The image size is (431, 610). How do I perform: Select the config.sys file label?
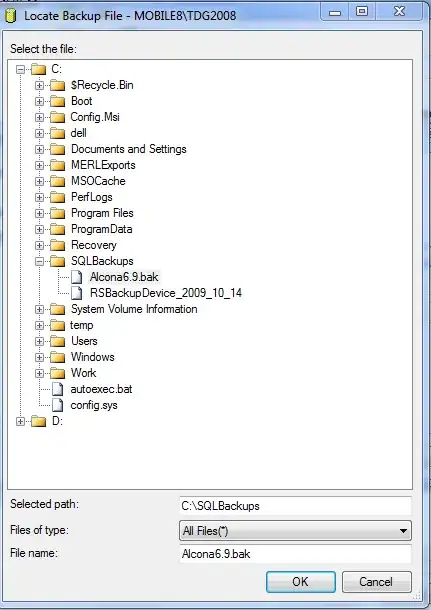(x=94, y=405)
